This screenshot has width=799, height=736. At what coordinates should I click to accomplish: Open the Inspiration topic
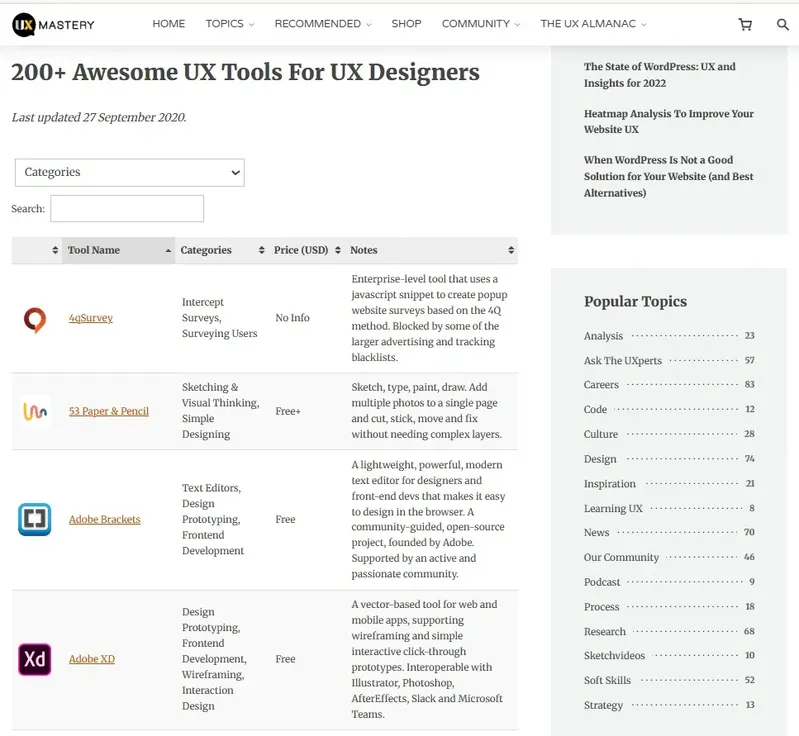(609, 484)
